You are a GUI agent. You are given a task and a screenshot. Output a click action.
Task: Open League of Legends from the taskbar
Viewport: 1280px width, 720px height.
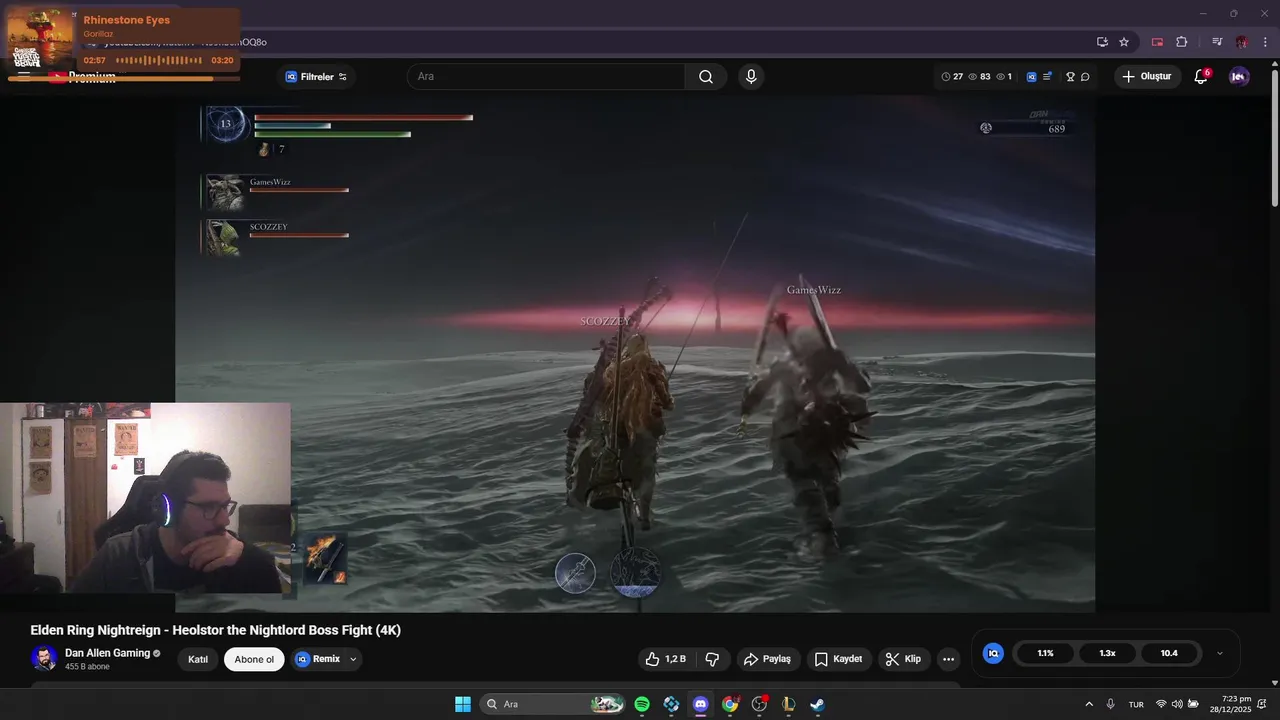pos(788,704)
